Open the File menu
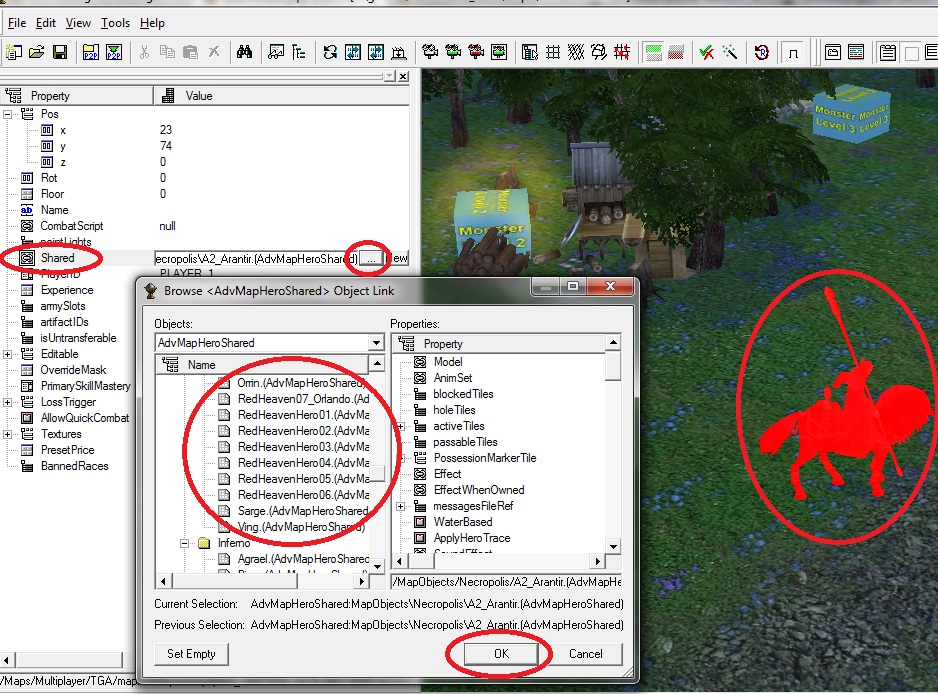This screenshot has width=938, height=694. [x=17, y=23]
